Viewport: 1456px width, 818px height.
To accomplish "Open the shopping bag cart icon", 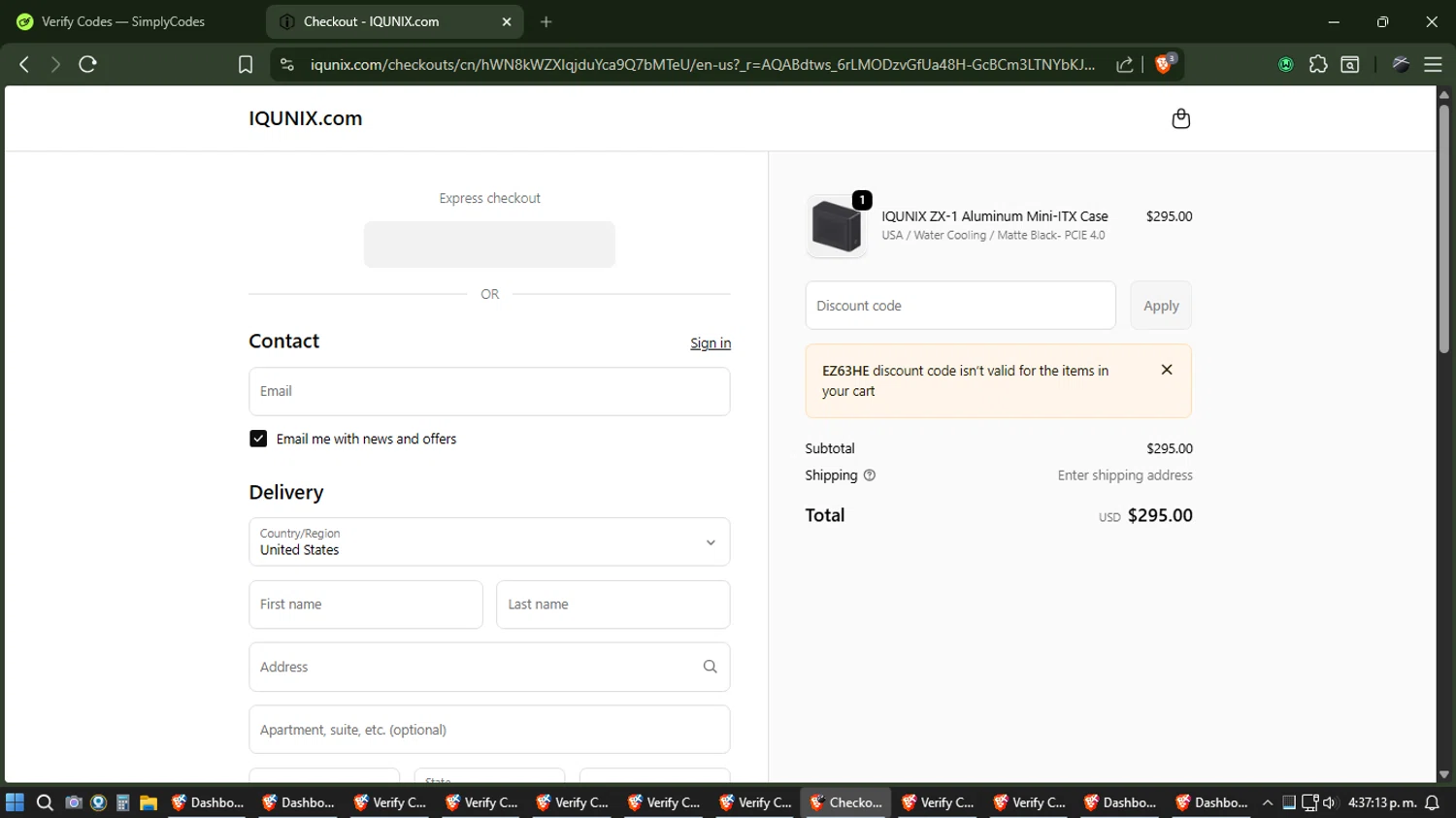I will pos(1180,118).
